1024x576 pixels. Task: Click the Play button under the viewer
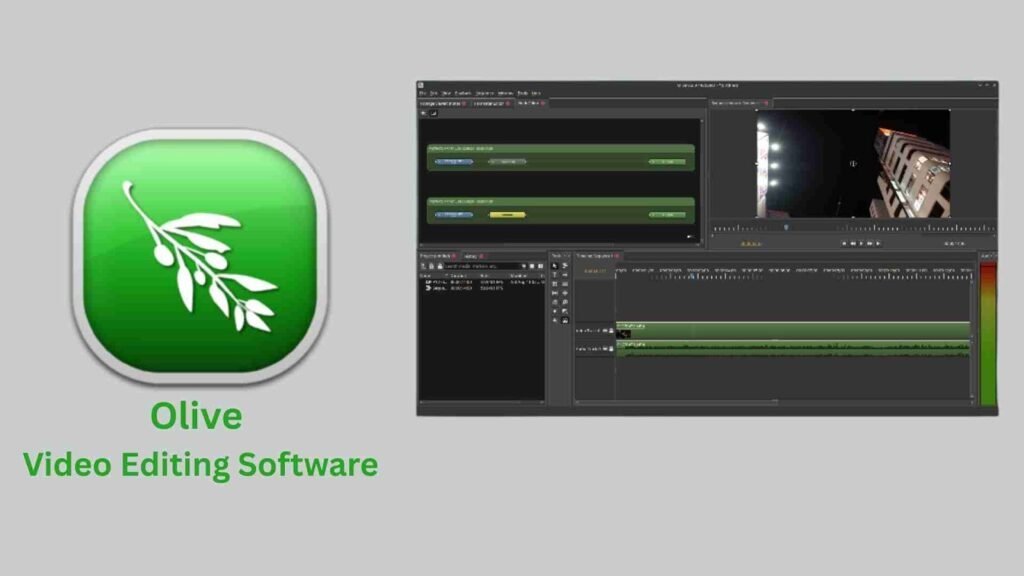[862, 243]
